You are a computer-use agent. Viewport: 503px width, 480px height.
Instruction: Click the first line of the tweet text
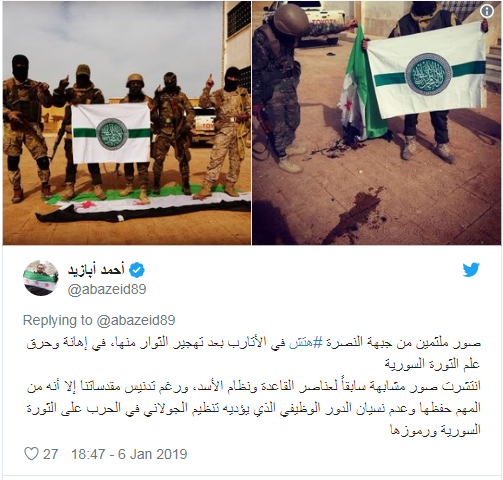pyautogui.click(x=254, y=343)
